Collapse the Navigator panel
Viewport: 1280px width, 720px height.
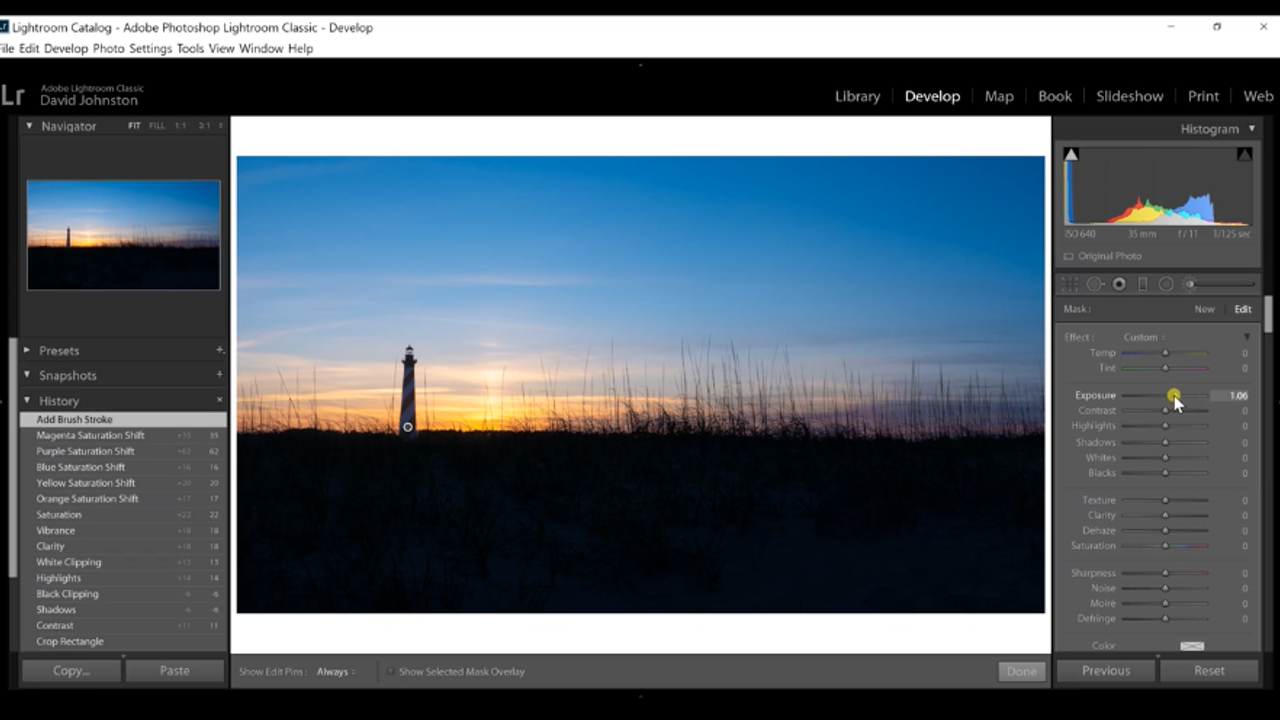coord(29,126)
